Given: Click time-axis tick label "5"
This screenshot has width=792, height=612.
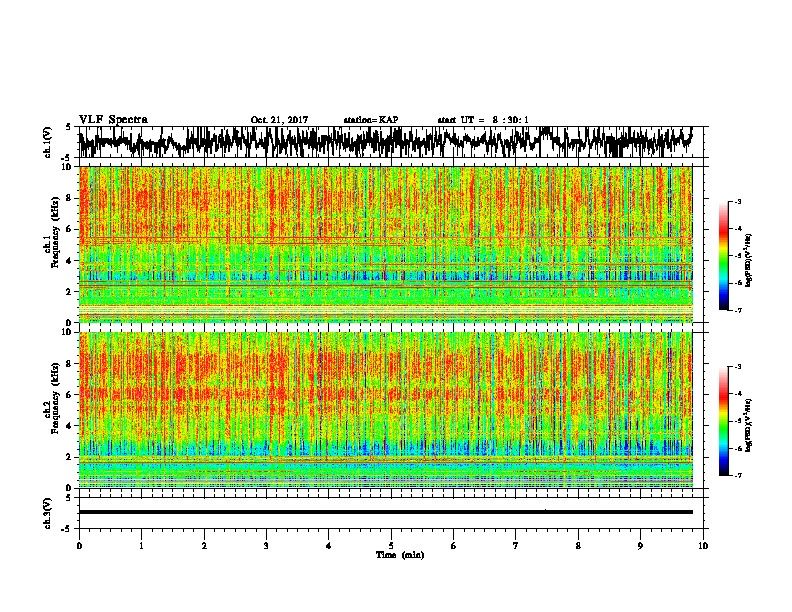Looking at the screenshot, I should coord(391,546).
